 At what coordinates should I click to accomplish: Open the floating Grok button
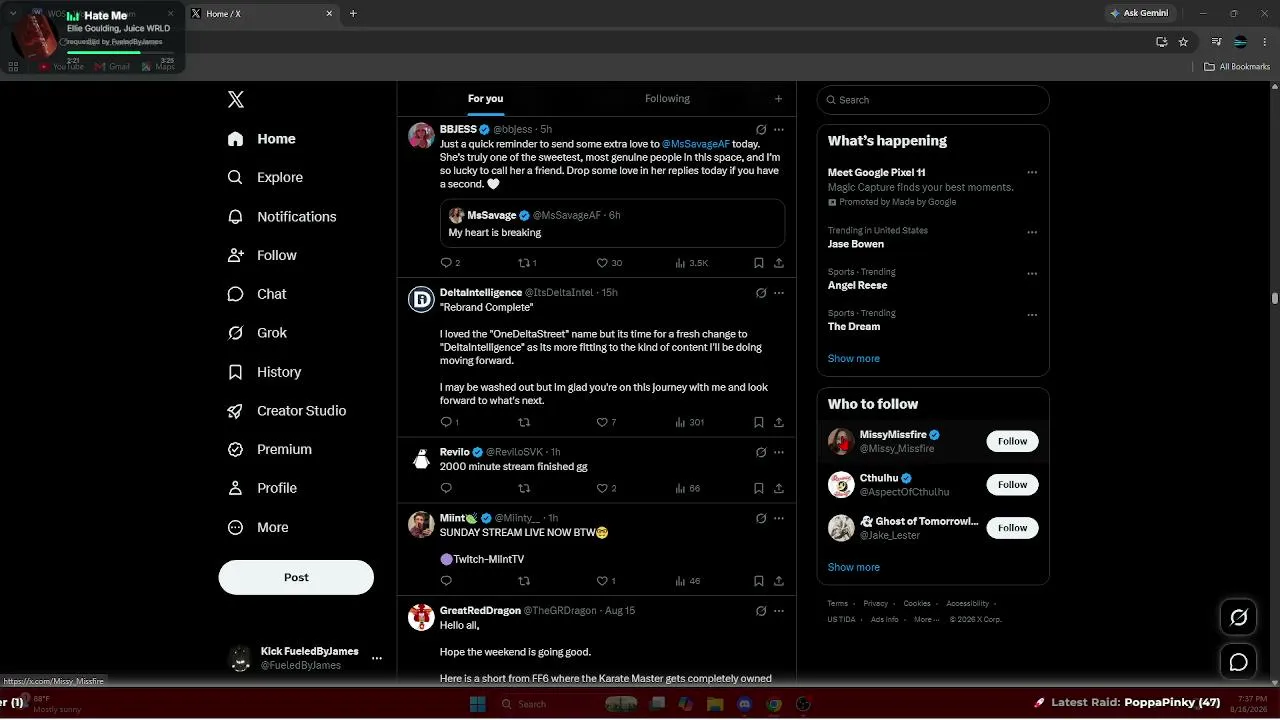1238,618
